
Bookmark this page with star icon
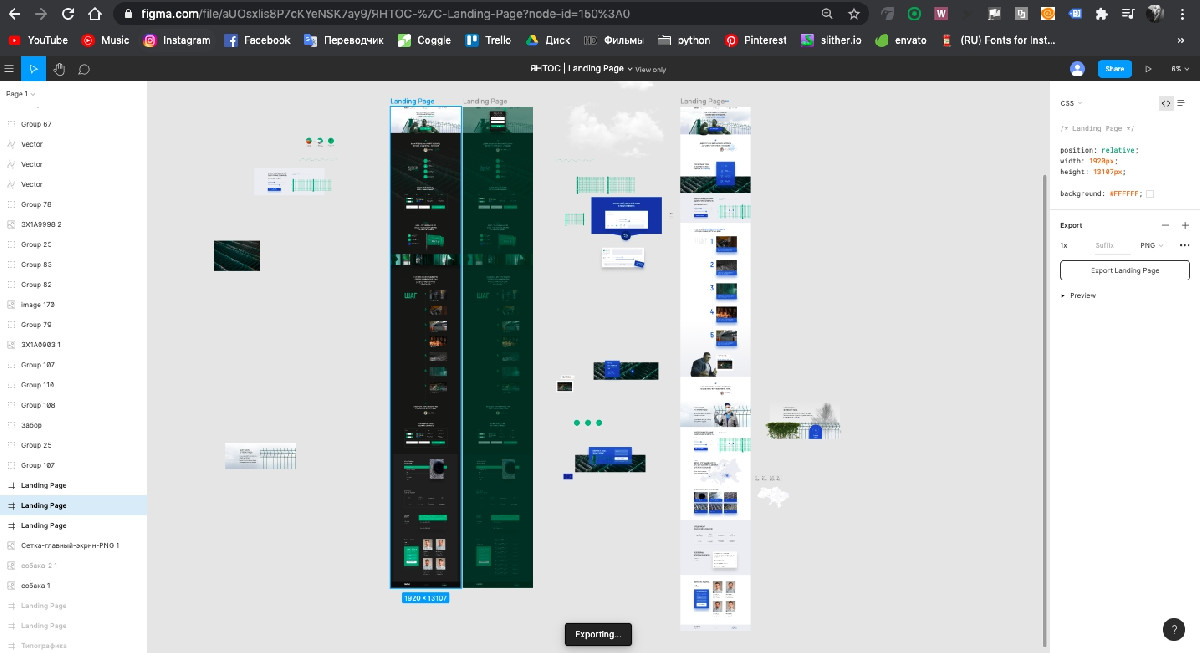854,14
